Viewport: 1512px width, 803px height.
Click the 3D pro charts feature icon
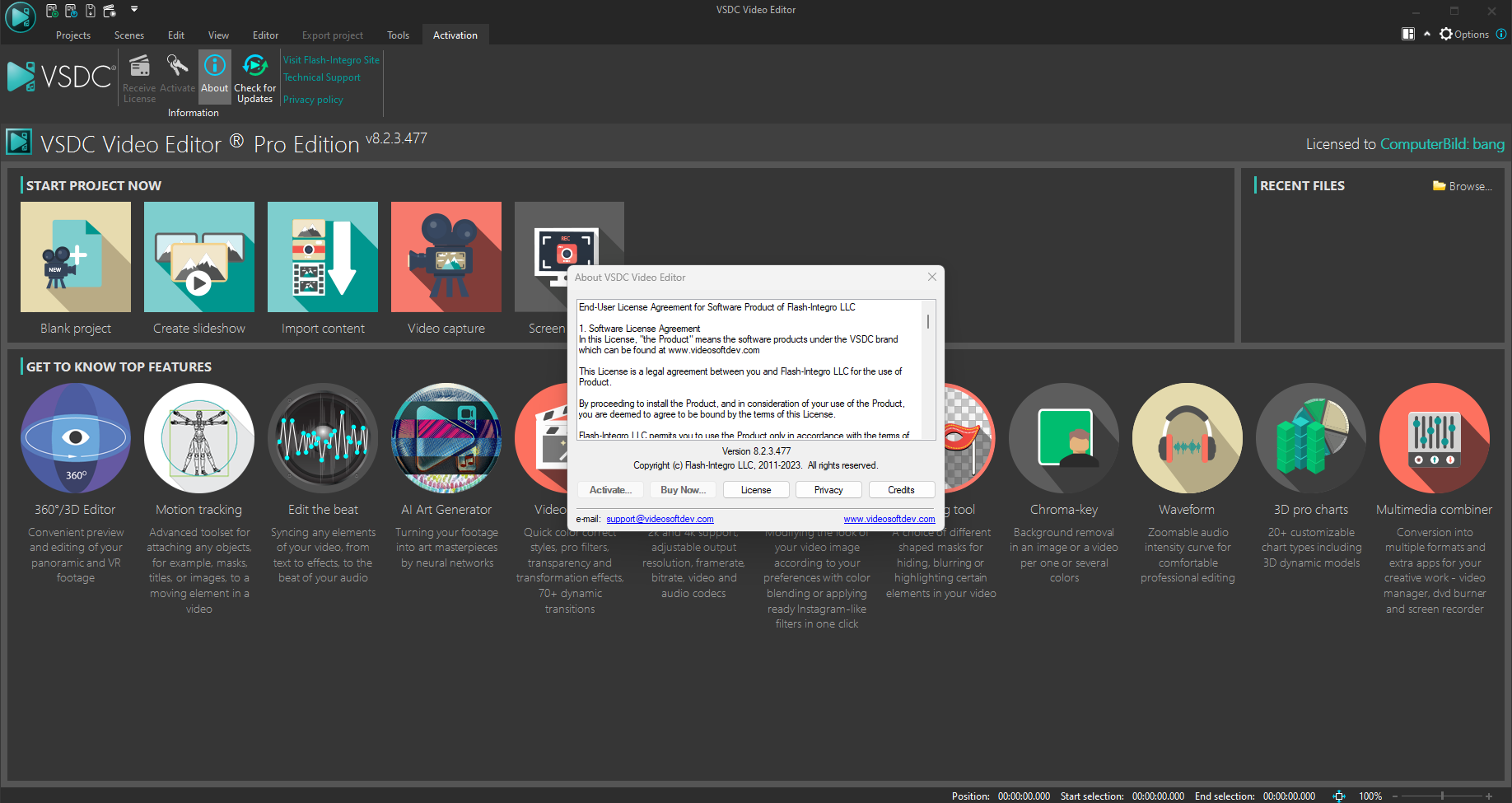[x=1311, y=438]
